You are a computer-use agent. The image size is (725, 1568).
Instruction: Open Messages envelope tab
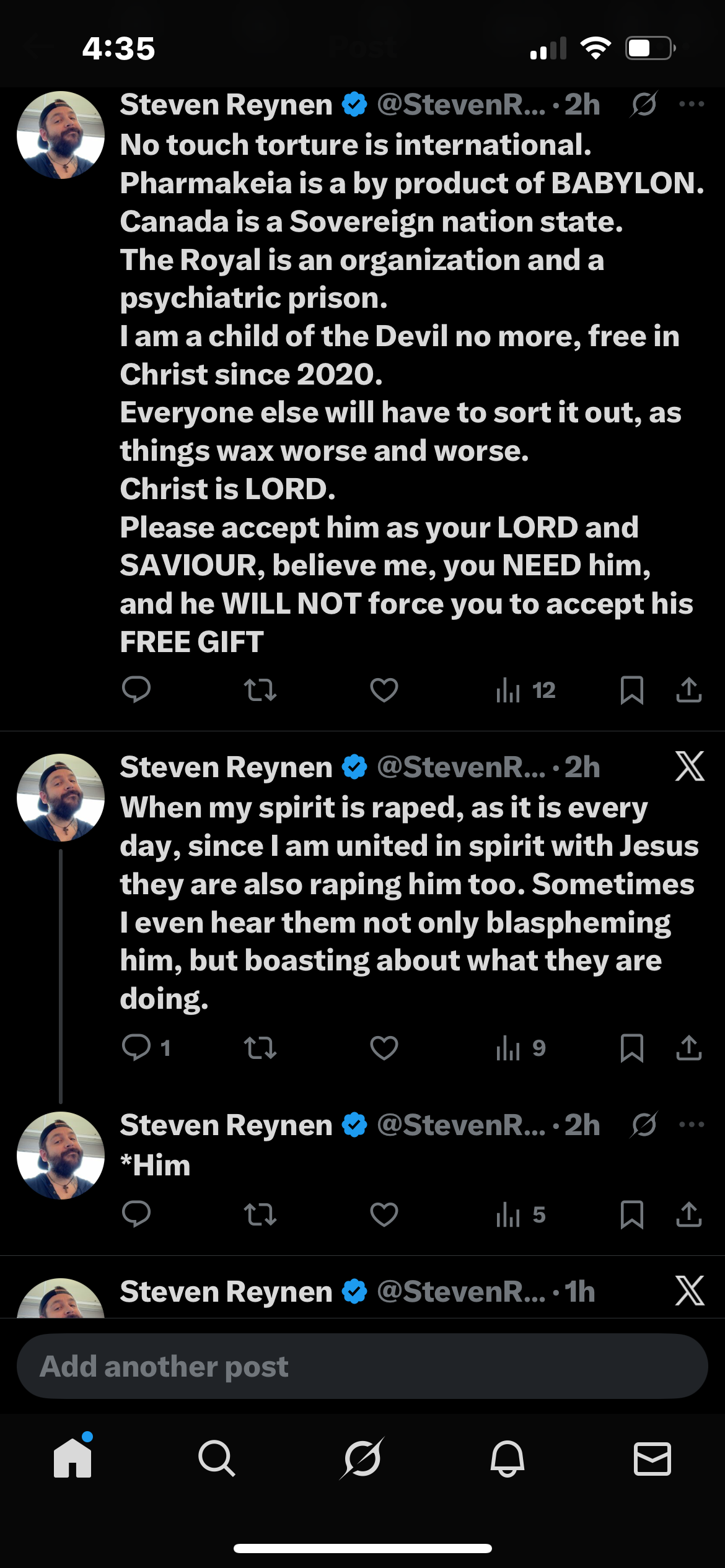coord(652,1458)
